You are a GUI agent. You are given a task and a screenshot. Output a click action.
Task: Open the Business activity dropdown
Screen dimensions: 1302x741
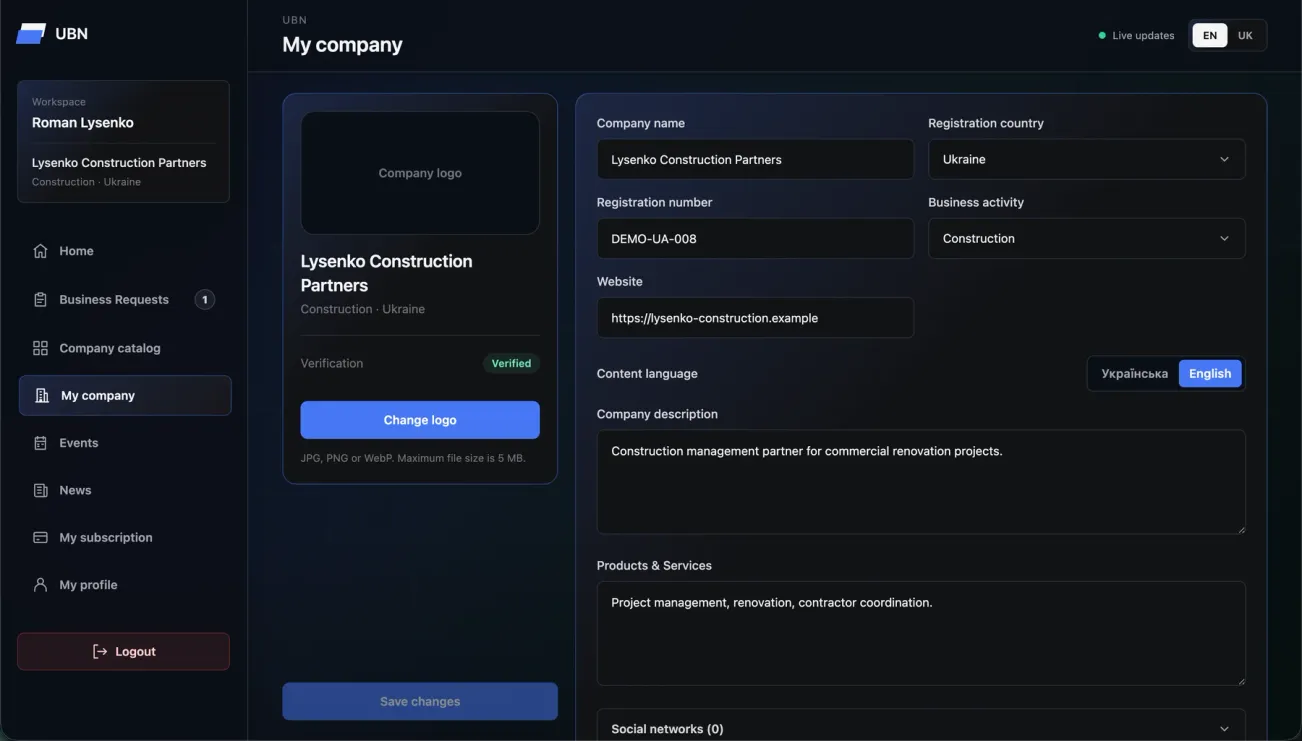pyautogui.click(x=1086, y=238)
